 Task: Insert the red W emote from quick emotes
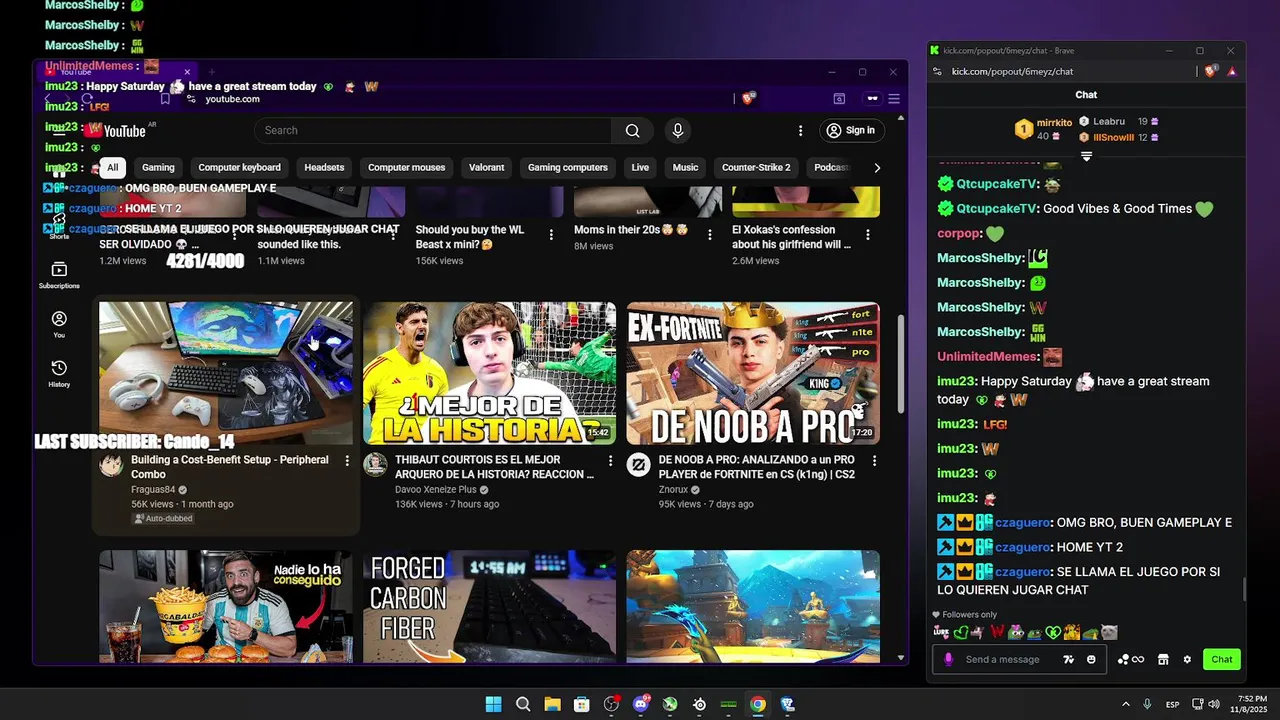click(x=997, y=632)
